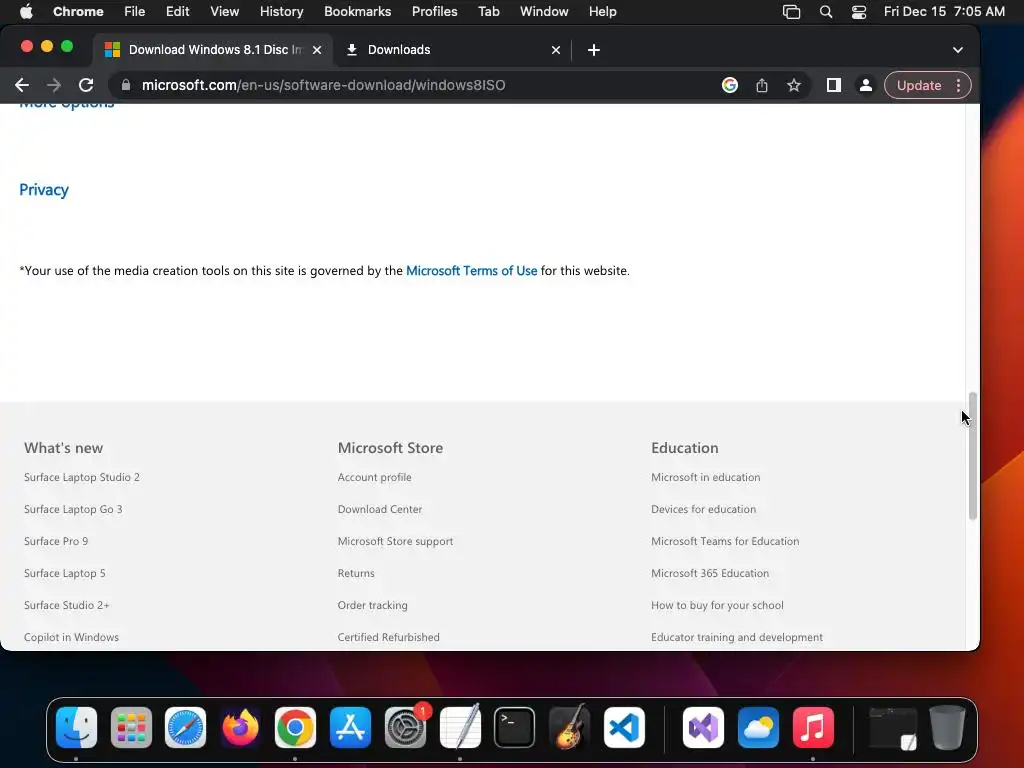The height and width of the screenshot is (768, 1024).
Task: Launch Music from the dock
Action: 813,728
